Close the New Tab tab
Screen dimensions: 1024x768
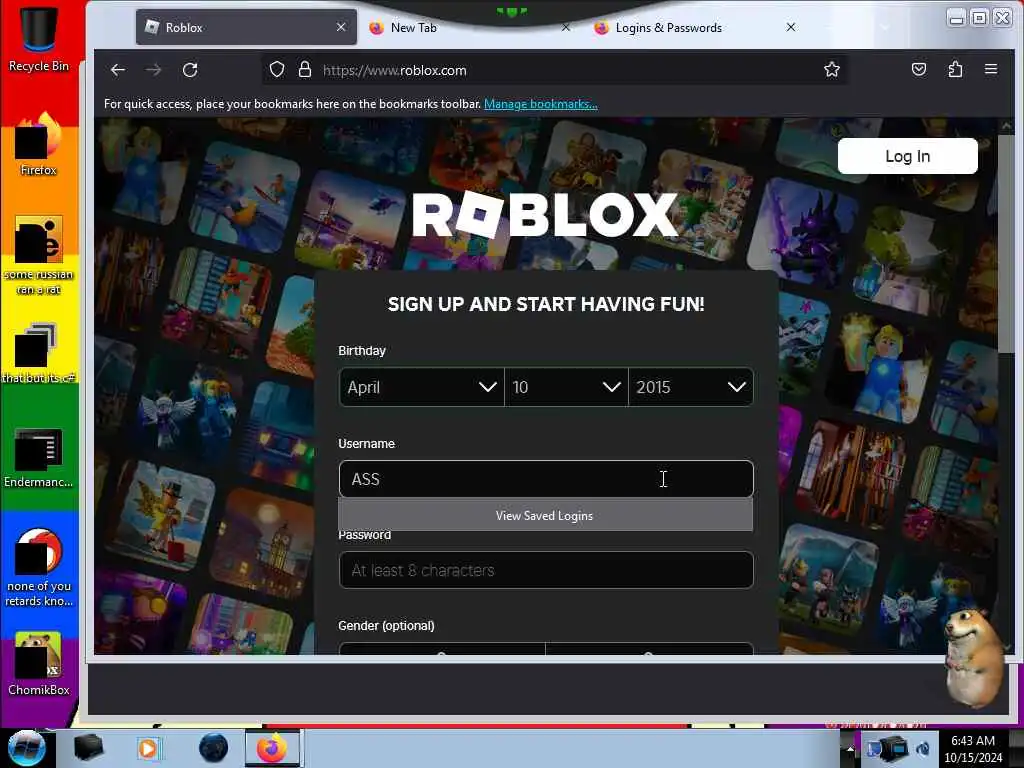click(x=566, y=27)
